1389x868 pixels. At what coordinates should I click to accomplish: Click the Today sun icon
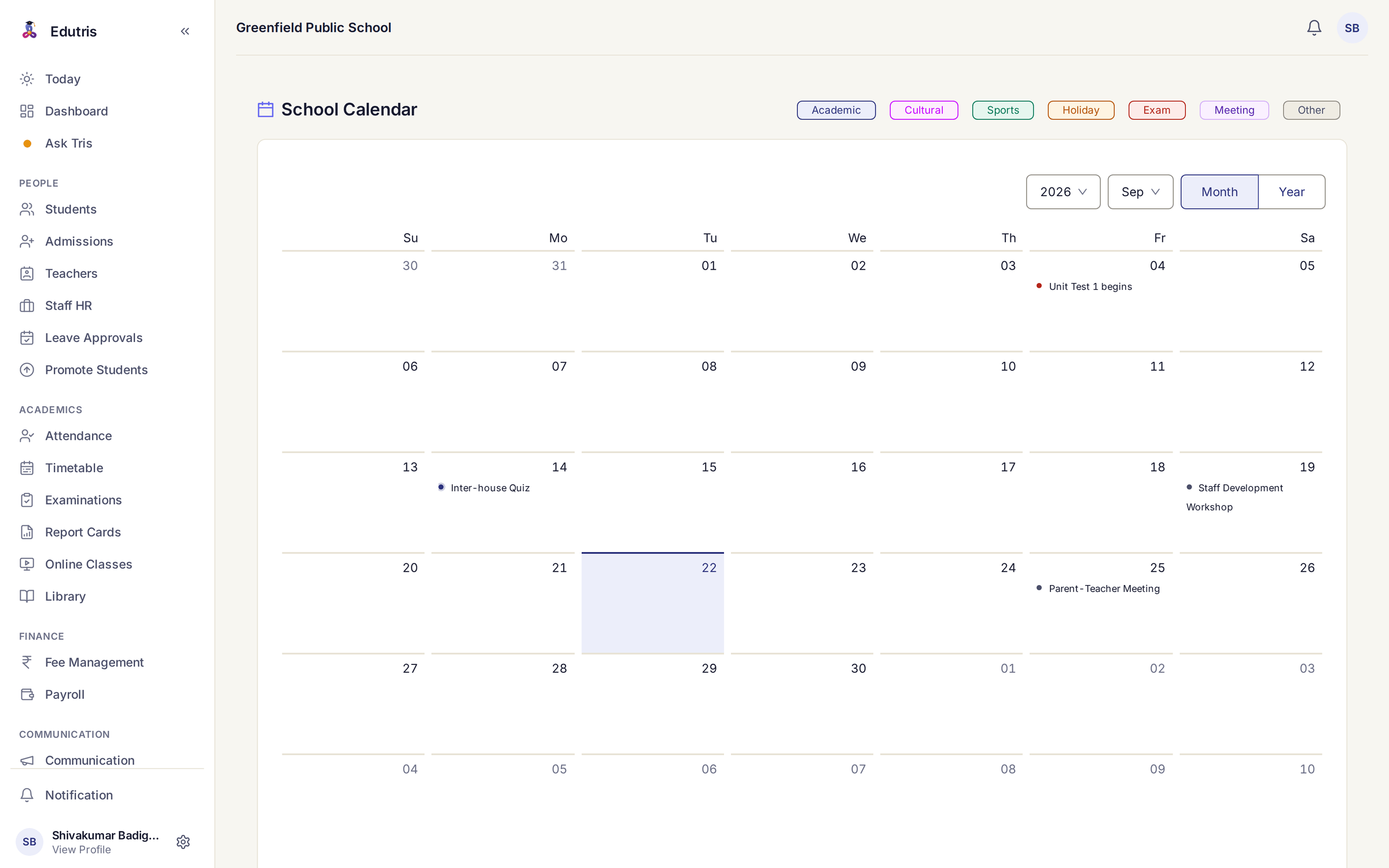[x=27, y=79]
